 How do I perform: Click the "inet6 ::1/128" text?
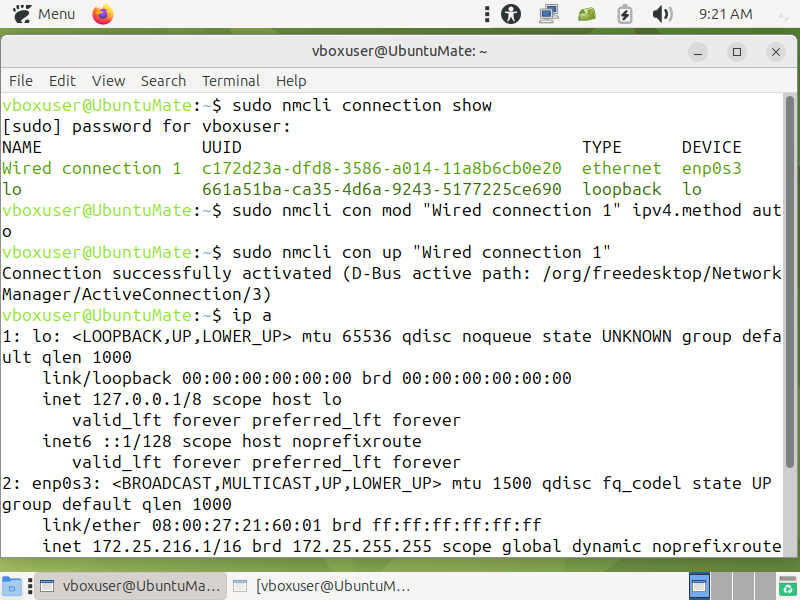[107, 441]
